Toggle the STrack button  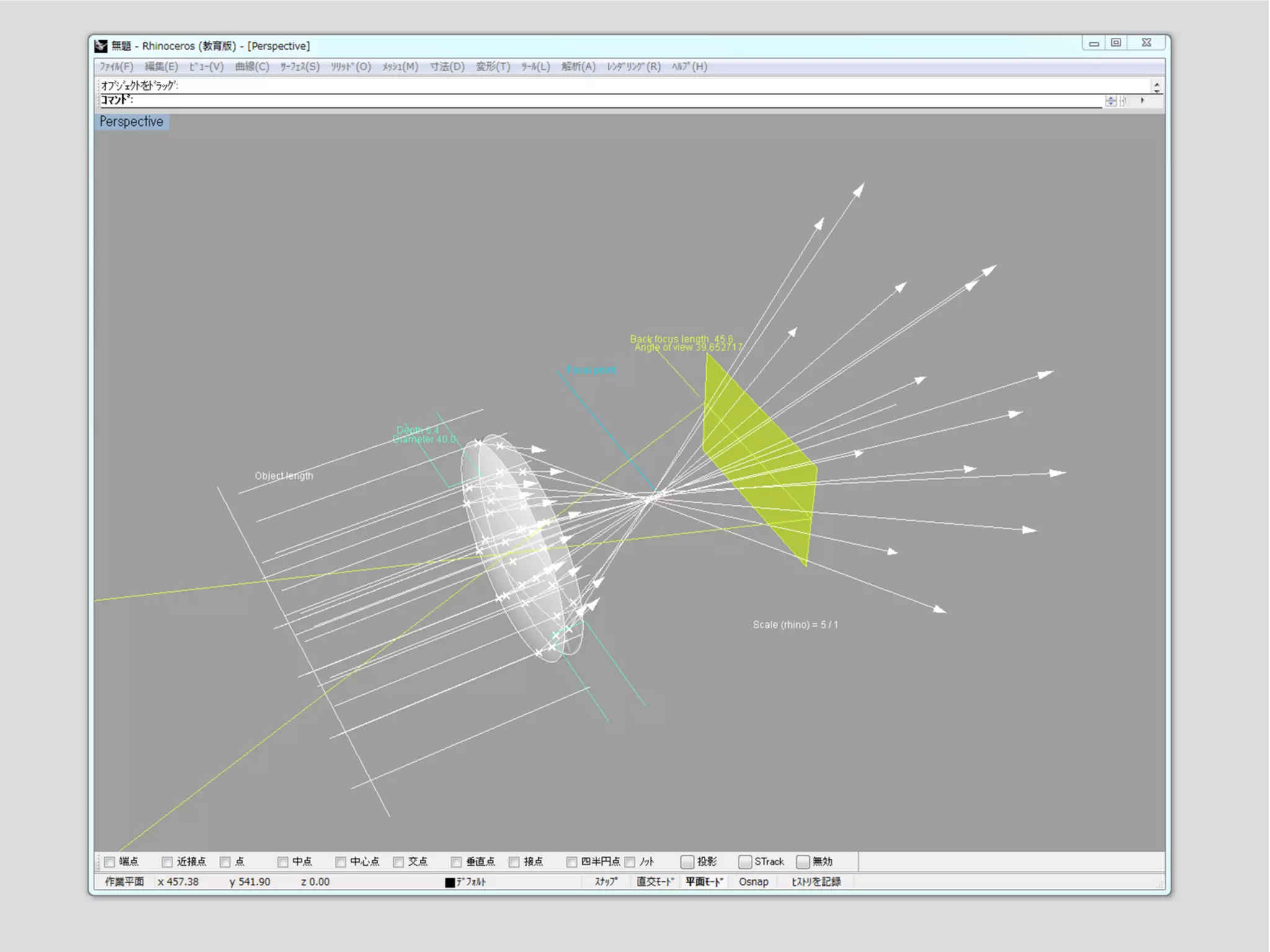(745, 862)
